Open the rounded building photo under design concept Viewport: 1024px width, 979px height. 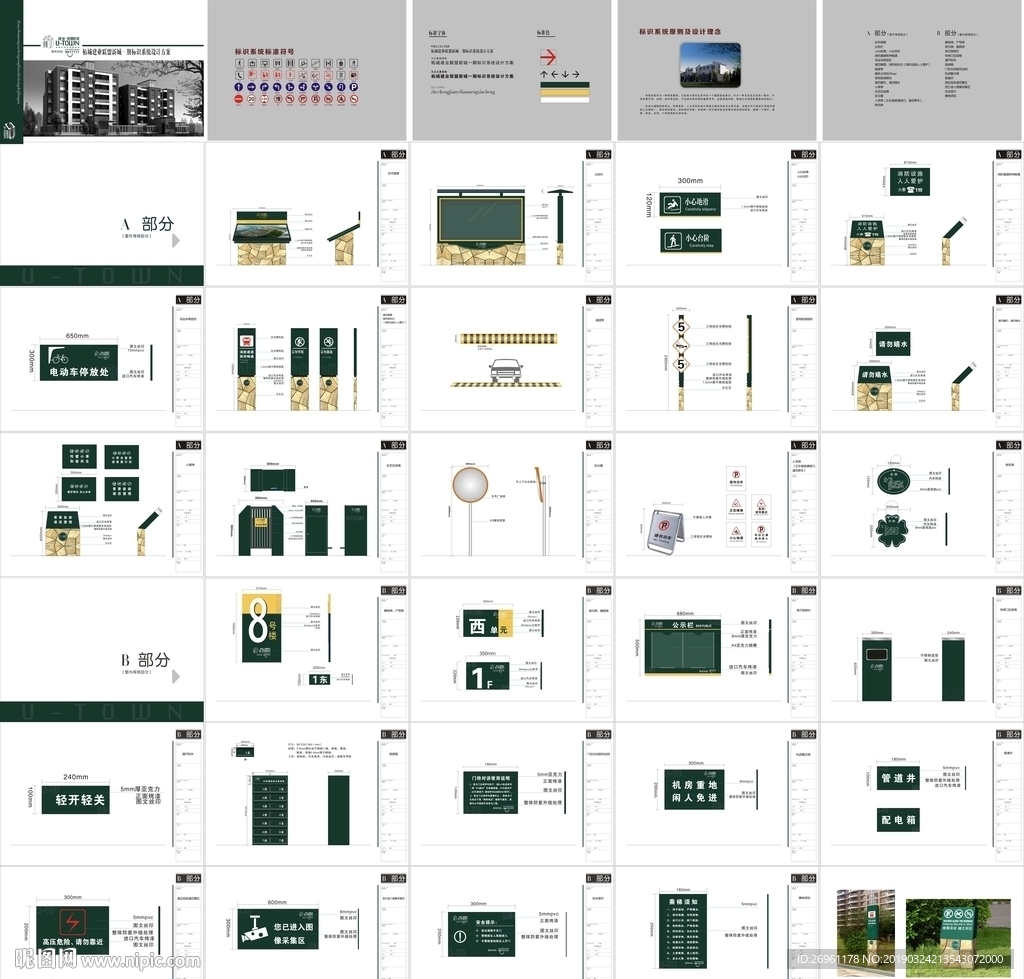click(711, 65)
